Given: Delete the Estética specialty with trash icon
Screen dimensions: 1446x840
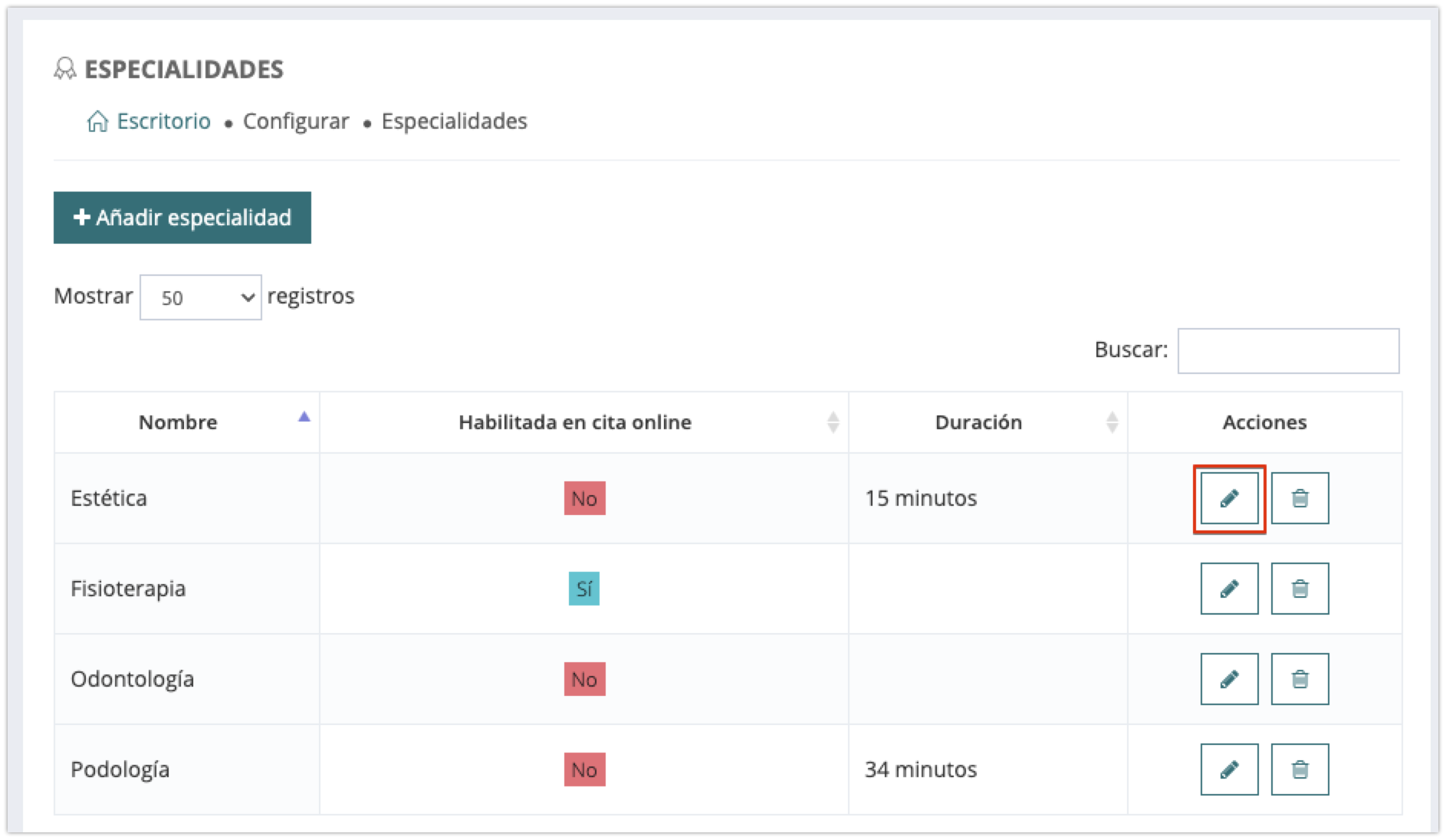Looking at the screenshot, I should (x=1300, y=498).
